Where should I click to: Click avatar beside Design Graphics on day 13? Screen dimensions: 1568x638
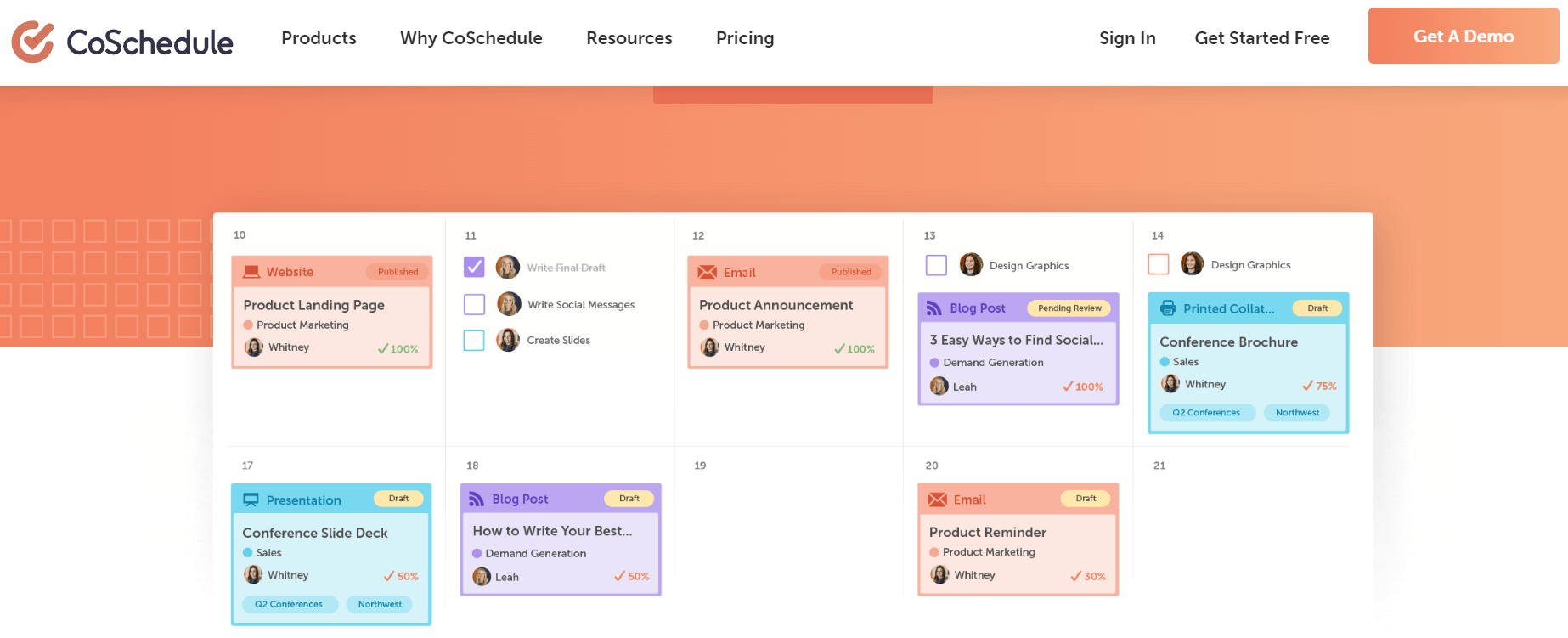[x=971, y=265]
